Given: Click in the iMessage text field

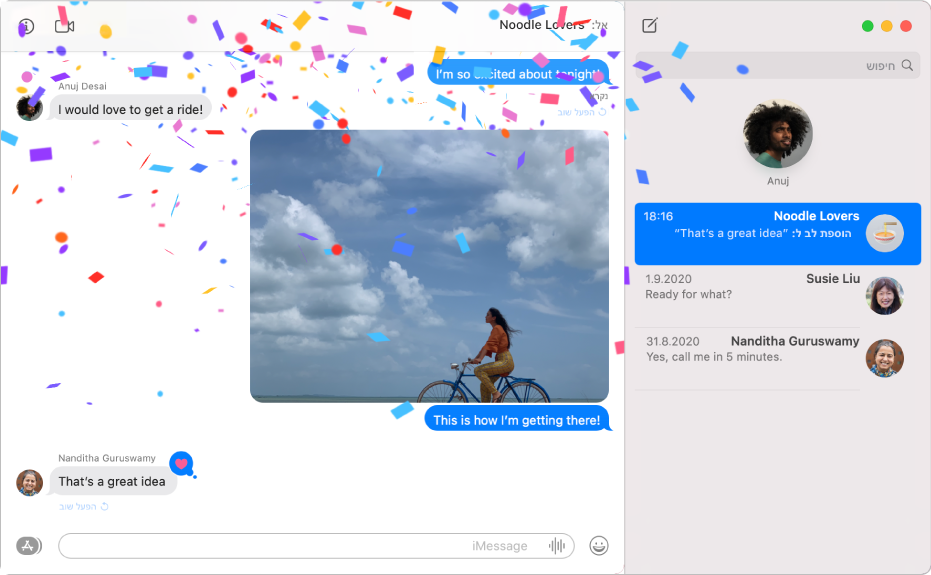Looking at the screenshot, I should [x=316, y=546].
